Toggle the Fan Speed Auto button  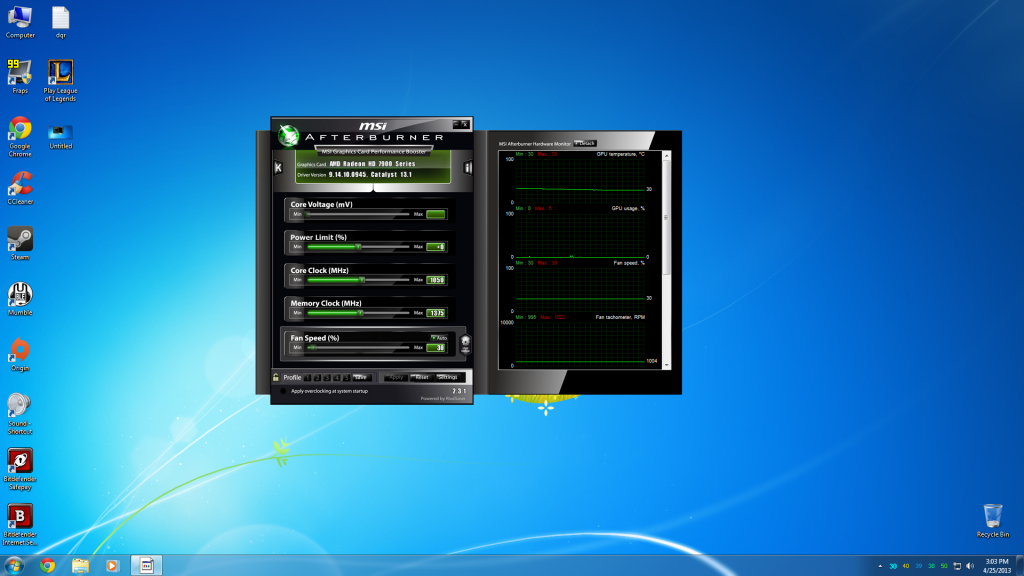point(440,338)
